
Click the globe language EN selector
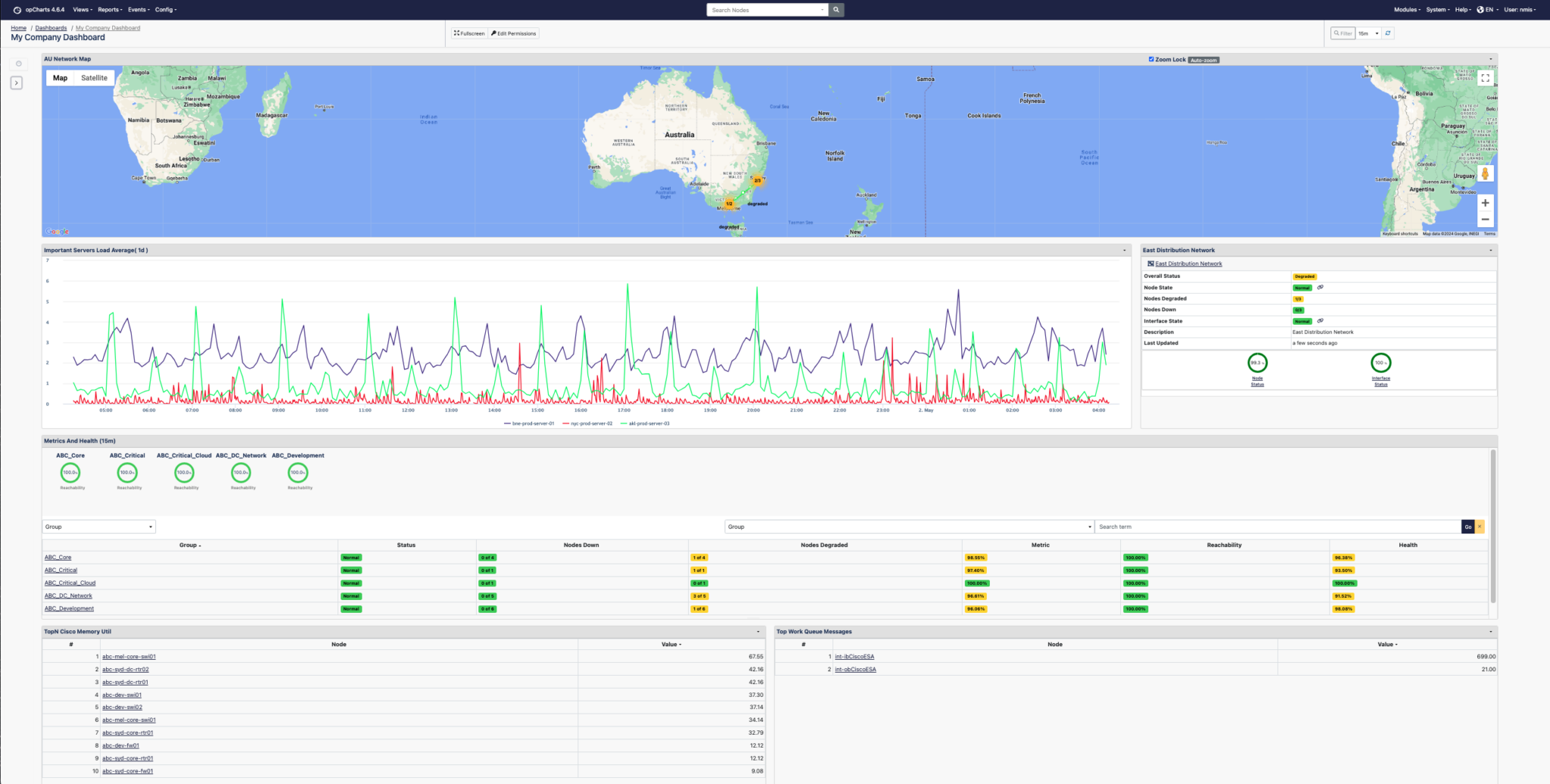coord(1486,10)
